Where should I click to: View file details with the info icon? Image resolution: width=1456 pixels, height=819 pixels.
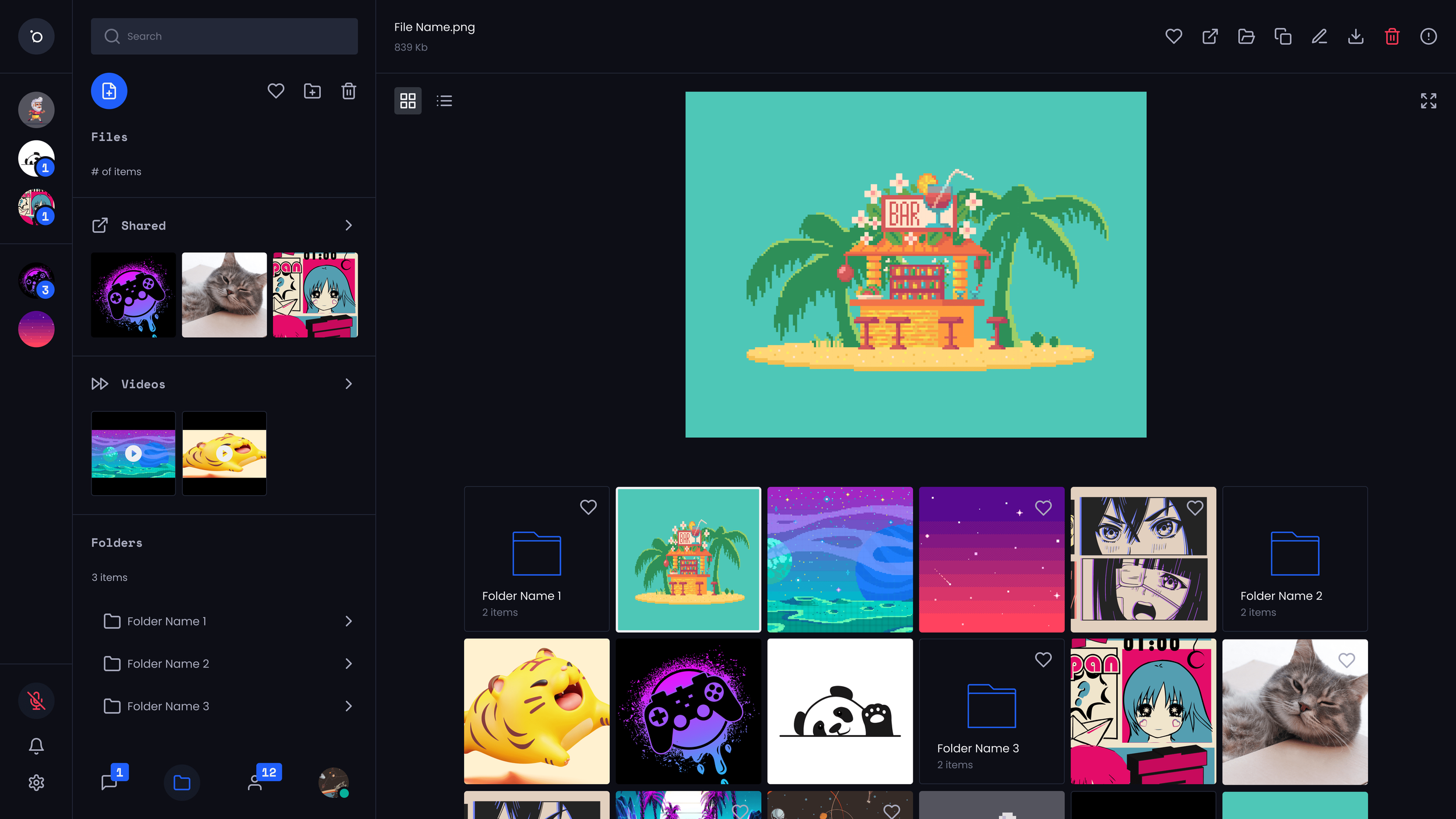(1428, 36)
